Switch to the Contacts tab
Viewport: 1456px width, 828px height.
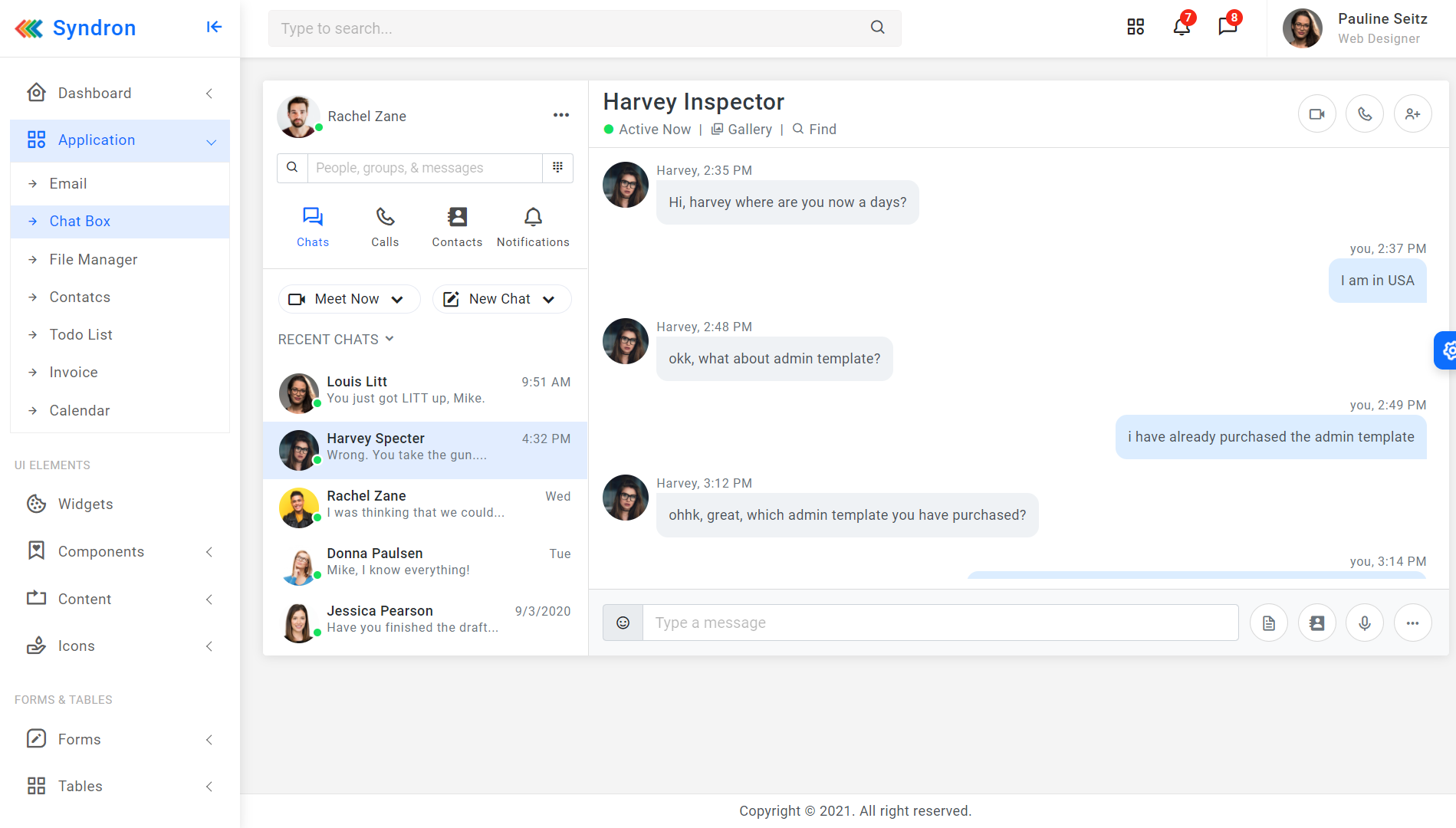457,227
